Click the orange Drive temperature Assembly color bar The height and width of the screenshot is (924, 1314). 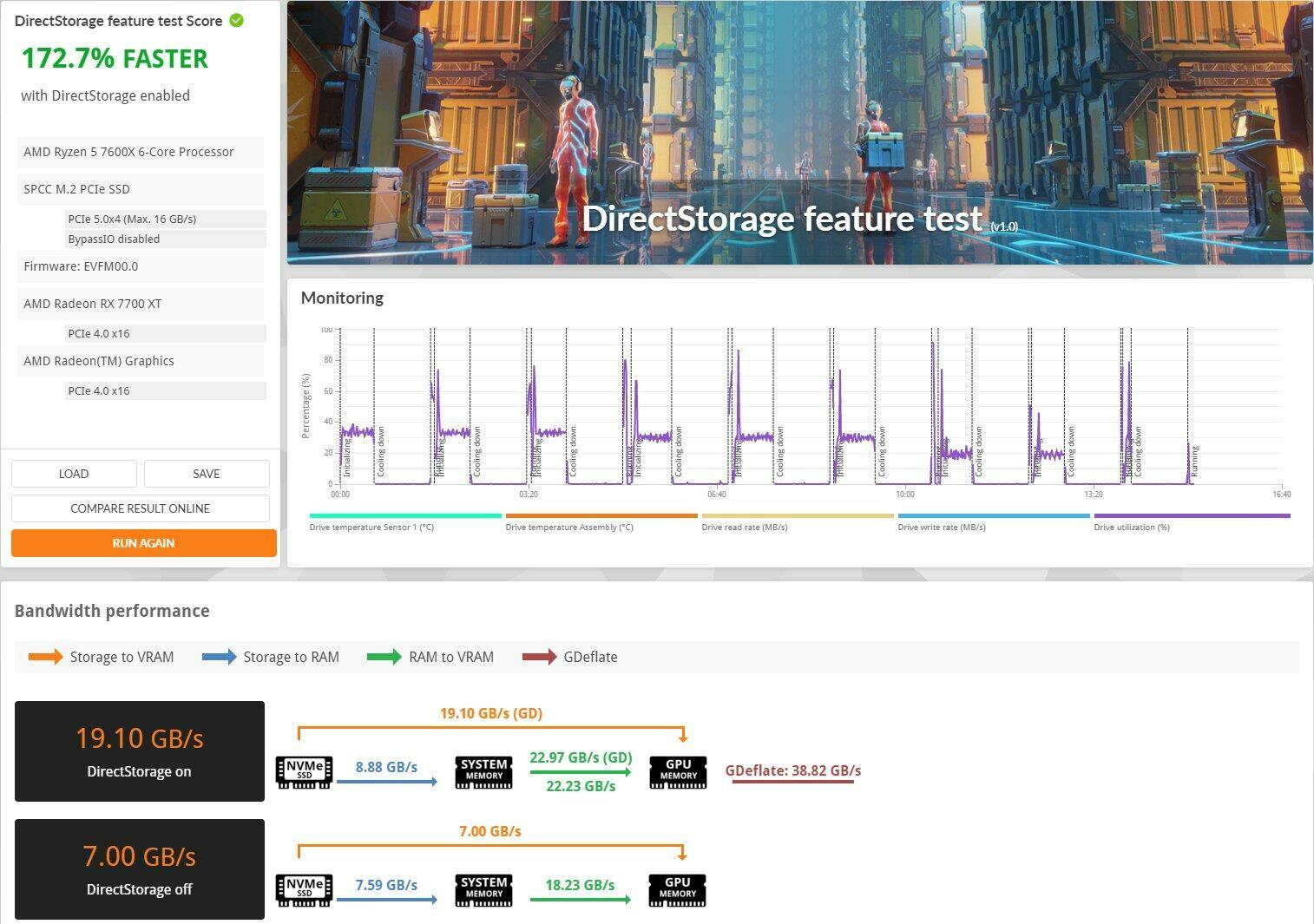click(x=601, y=515)
